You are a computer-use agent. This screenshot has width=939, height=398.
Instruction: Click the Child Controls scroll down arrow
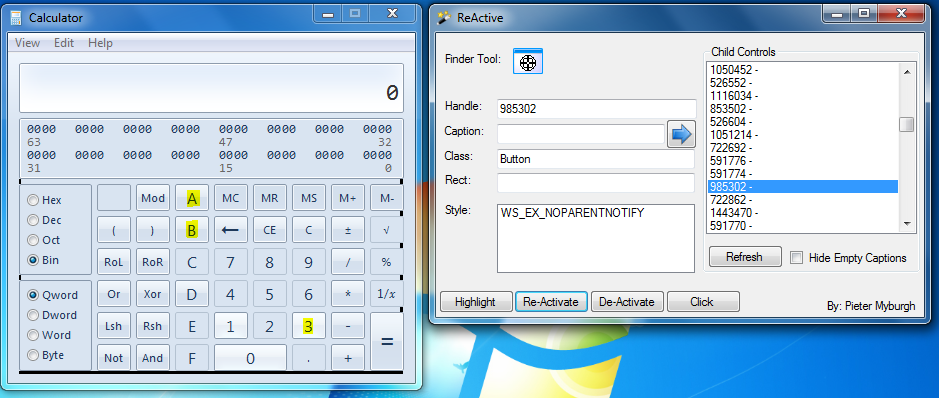[x=907, y=223]
